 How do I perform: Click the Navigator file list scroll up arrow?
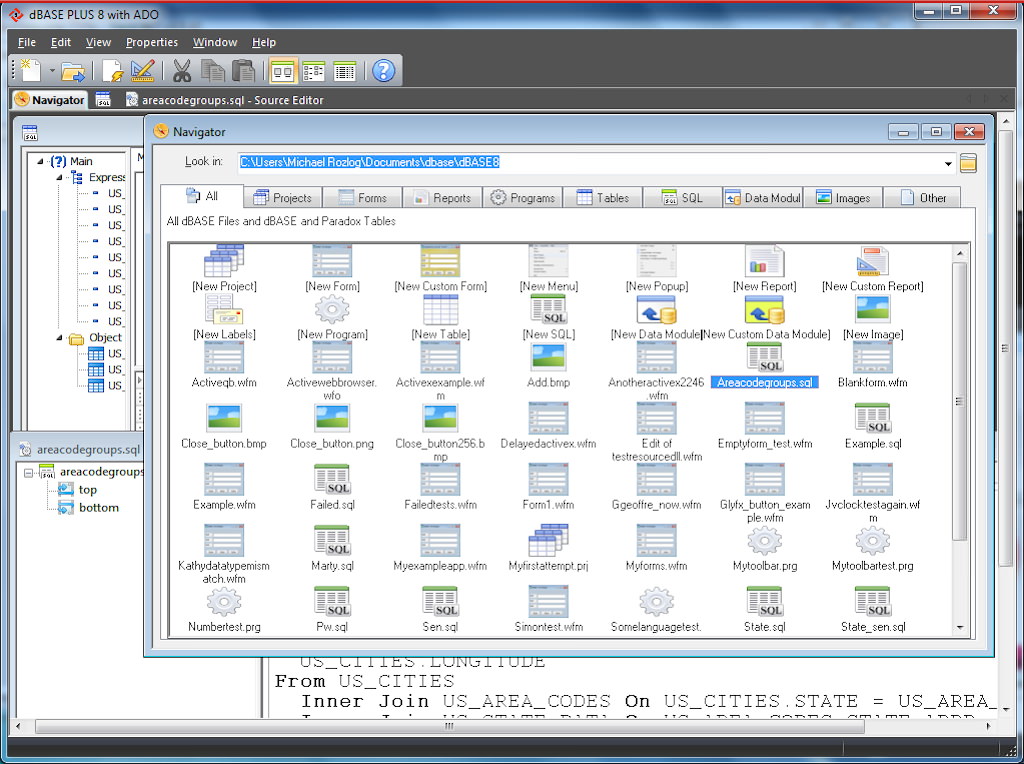point(959,253)
